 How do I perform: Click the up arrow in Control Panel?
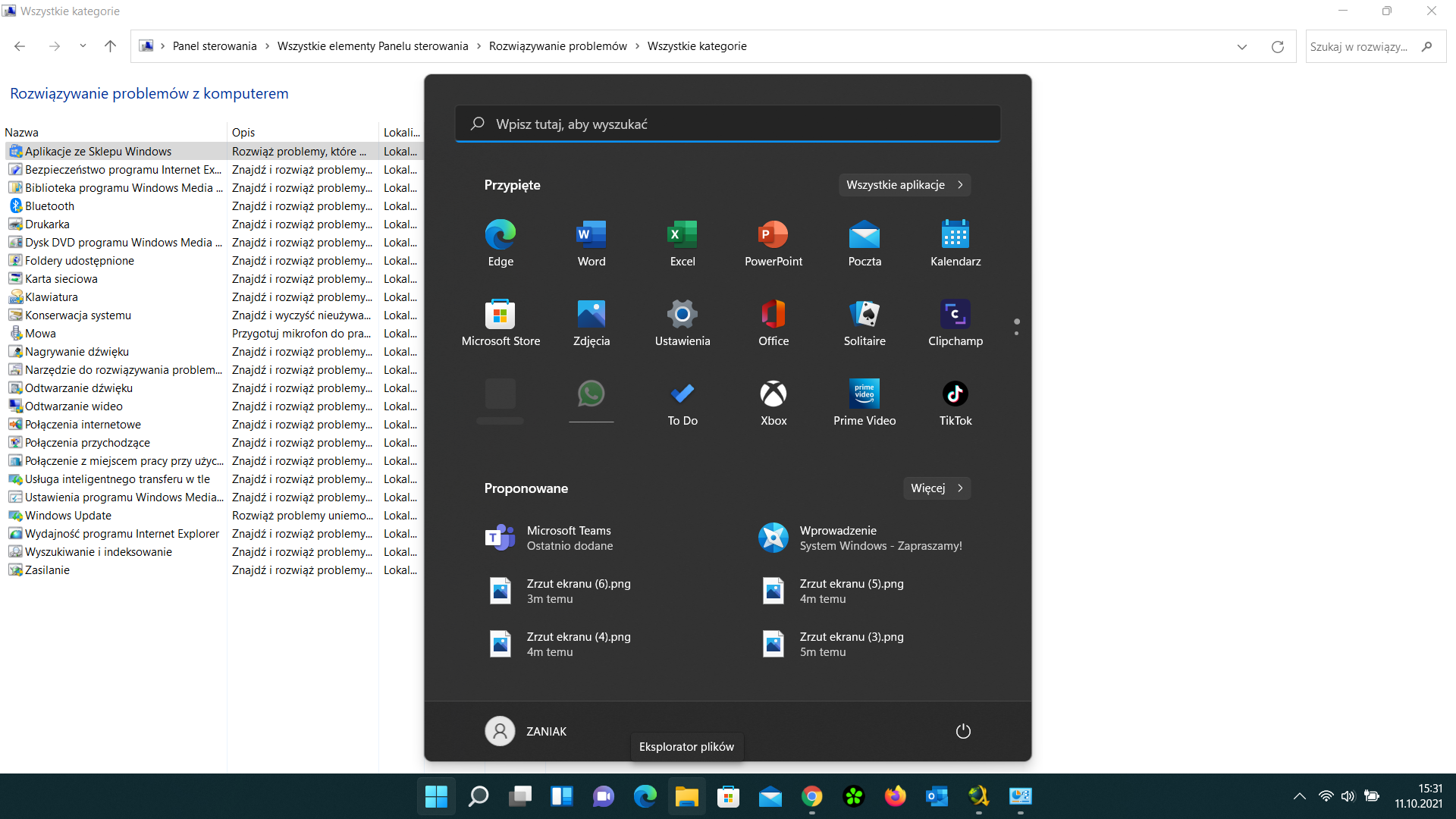110,46
